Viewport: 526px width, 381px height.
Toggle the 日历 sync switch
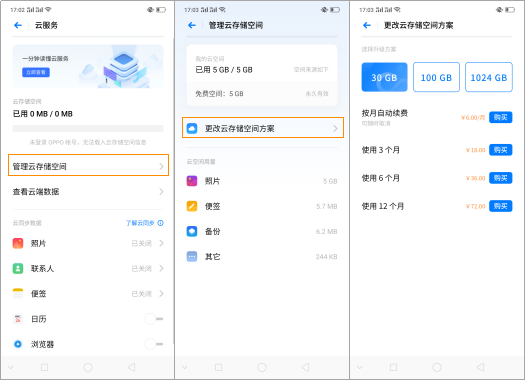coord(154,319)
